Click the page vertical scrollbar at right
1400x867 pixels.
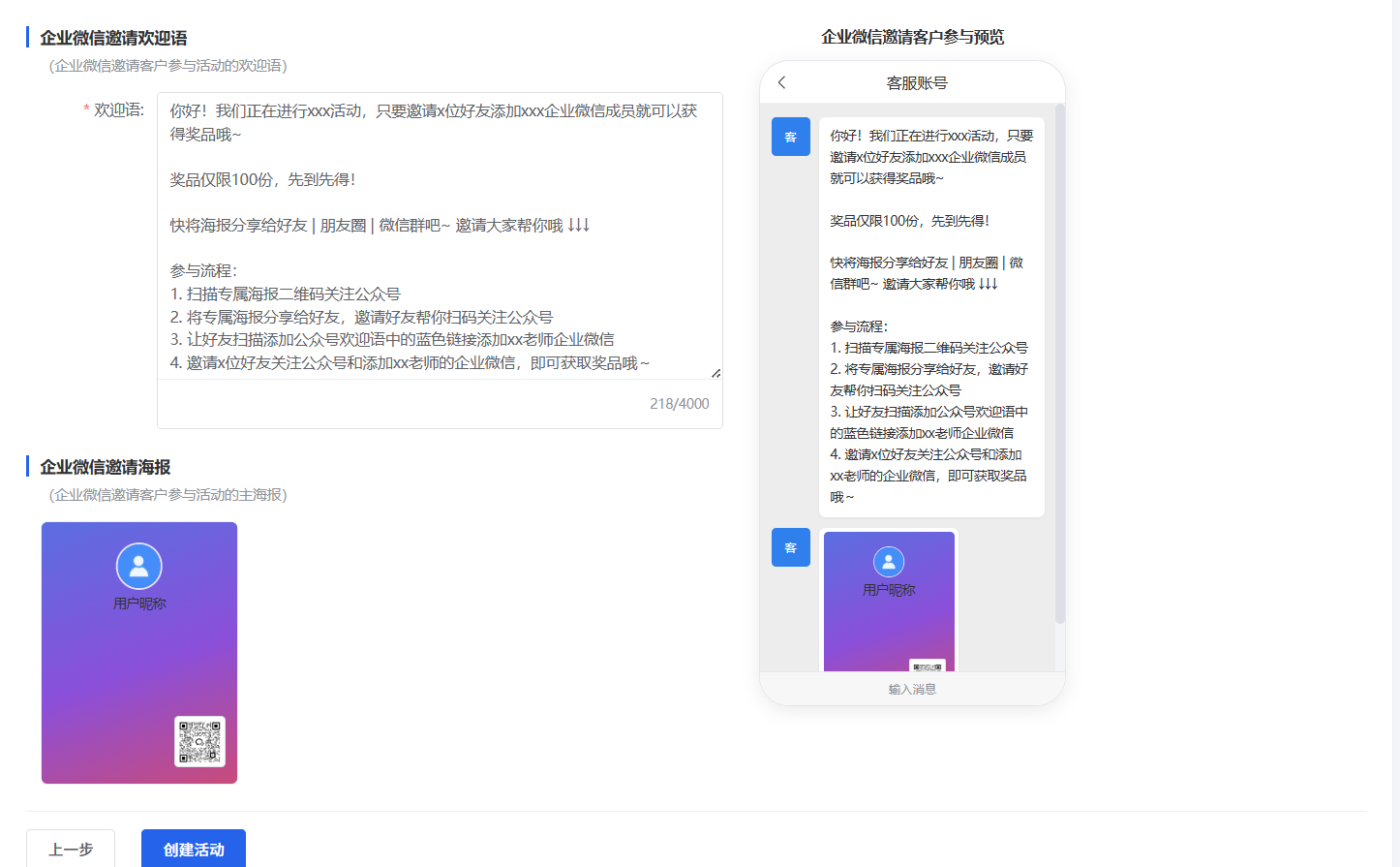click(1395, 433)
